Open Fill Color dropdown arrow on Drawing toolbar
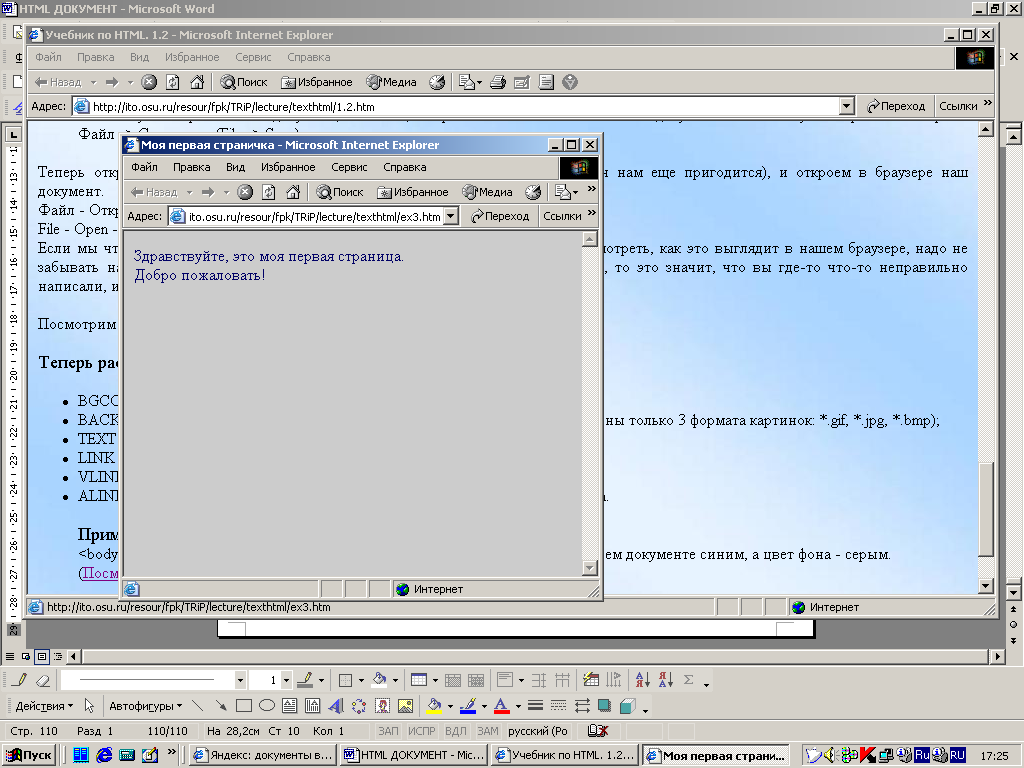The height and width of the screenshot is (768, 1024). pyautogui.click(x=450, y=706)
